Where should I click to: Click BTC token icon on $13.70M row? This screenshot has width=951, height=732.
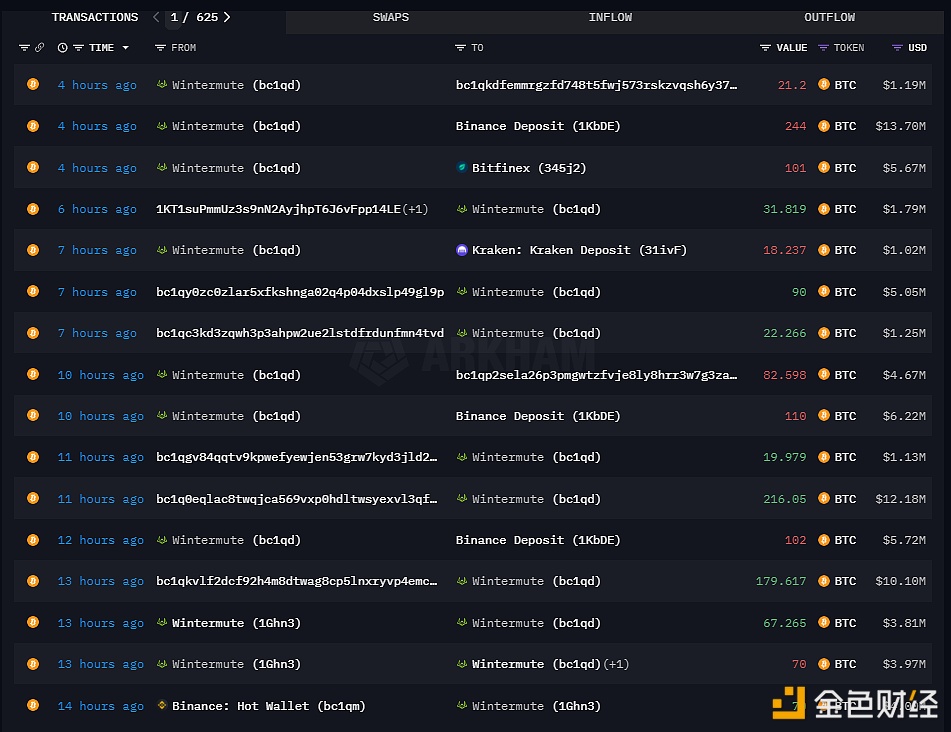click(824, 126)
